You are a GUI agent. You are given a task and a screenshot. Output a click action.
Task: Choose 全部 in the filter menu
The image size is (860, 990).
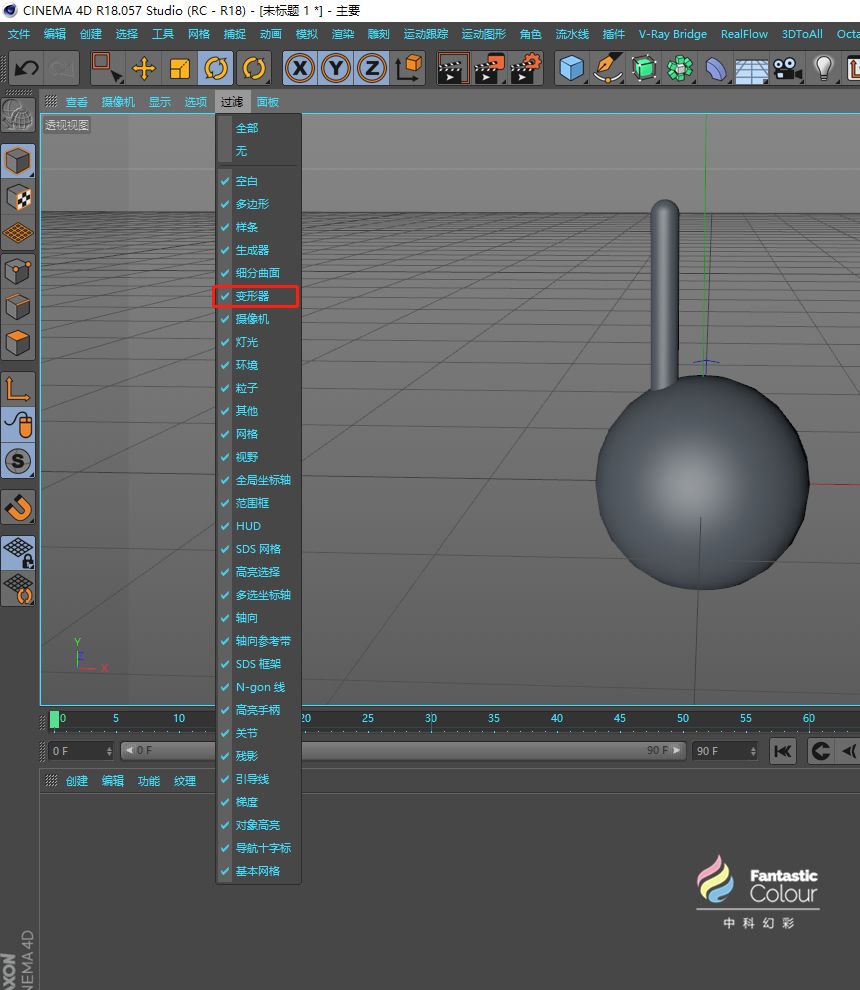pyautogui.click(x=247, y=128)
